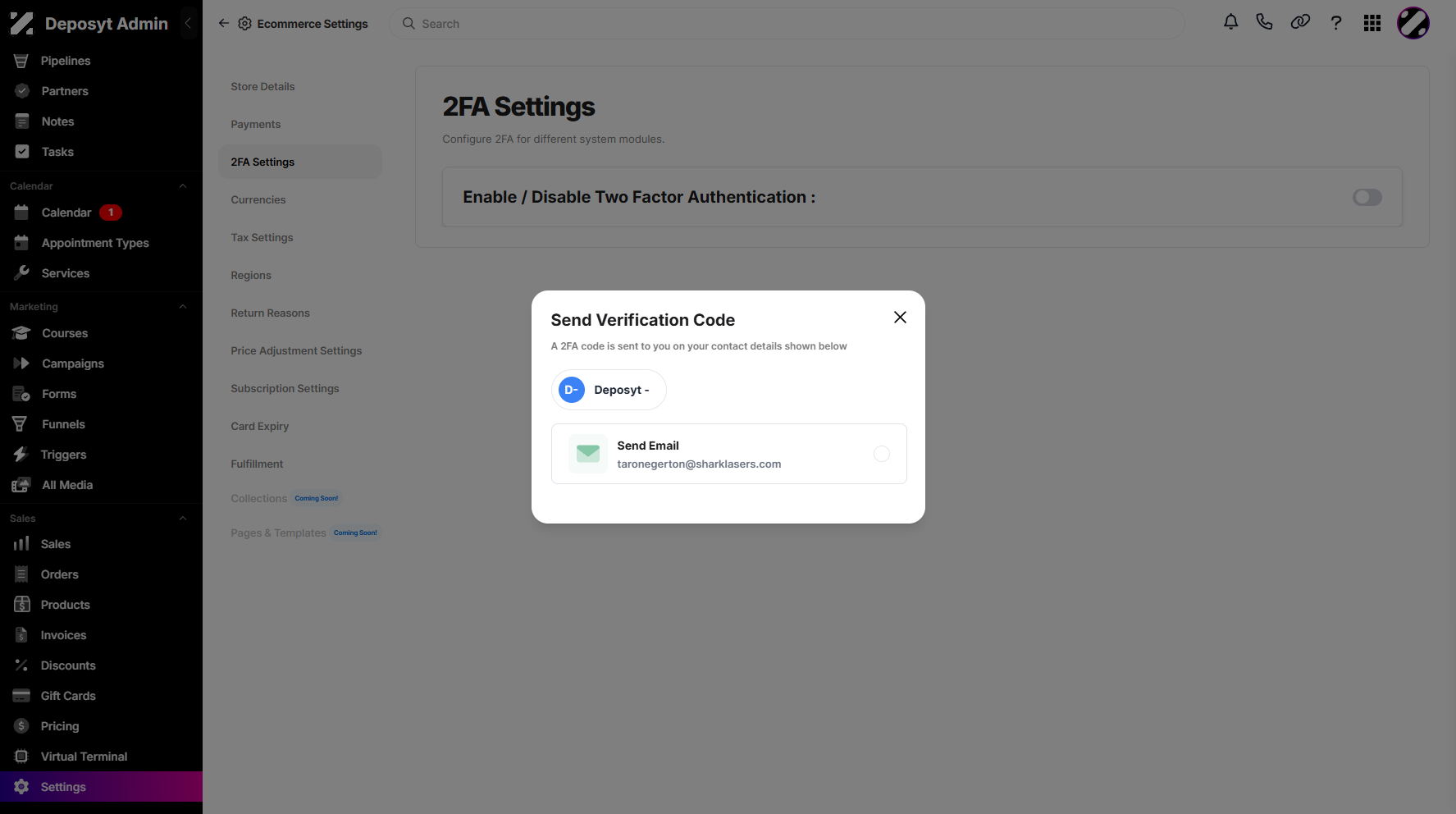The width and height of the screenshot is (1456, 814).
Task: Click the Pages & Templates item
Action: click(305, 533)
